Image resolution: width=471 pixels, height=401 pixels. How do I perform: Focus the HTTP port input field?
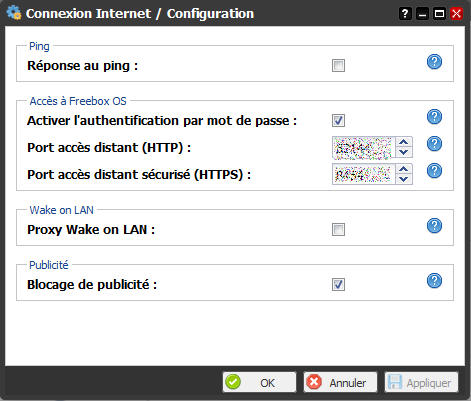pos(364,147)
